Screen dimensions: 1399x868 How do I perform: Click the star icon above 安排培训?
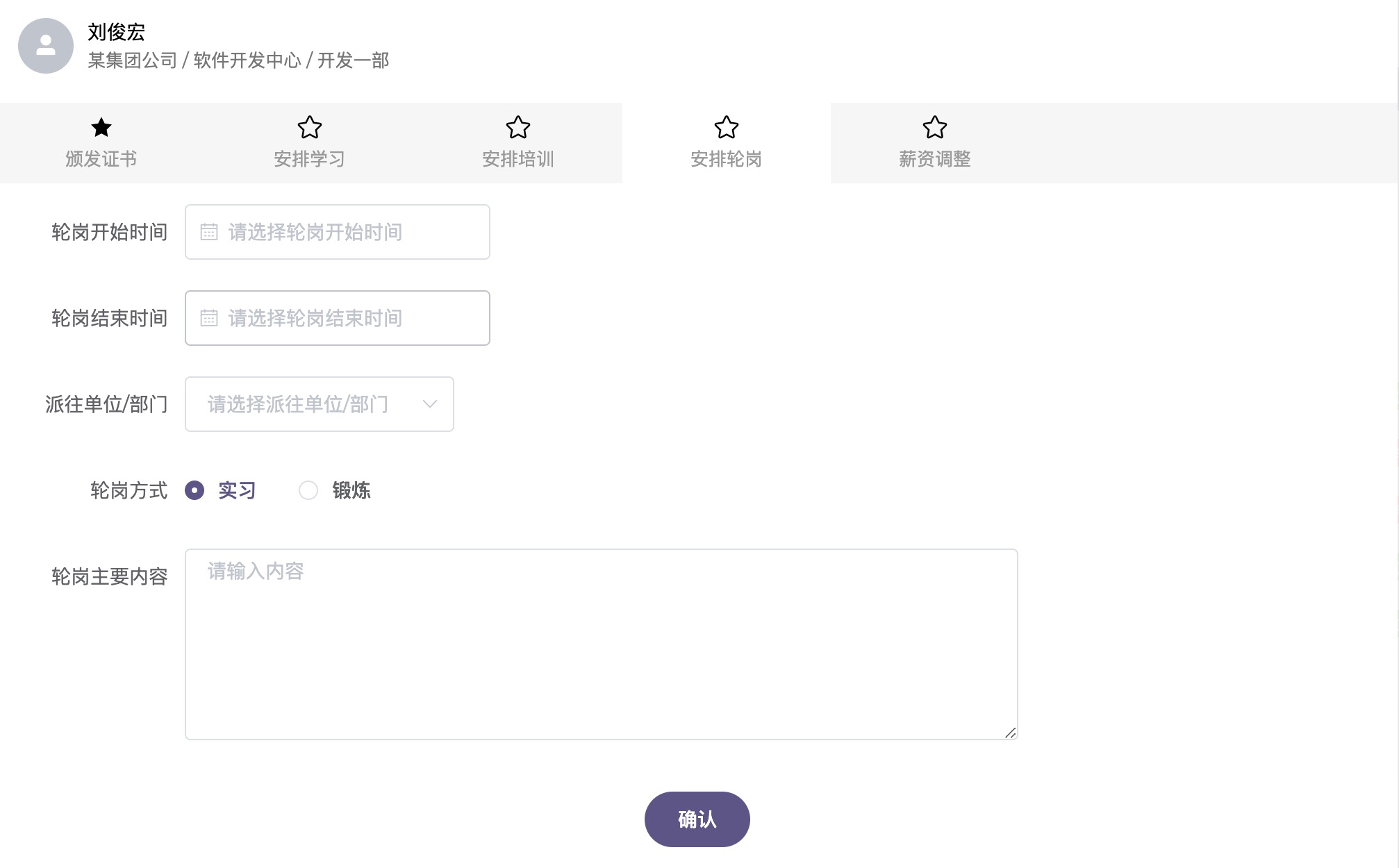point(518,127)
